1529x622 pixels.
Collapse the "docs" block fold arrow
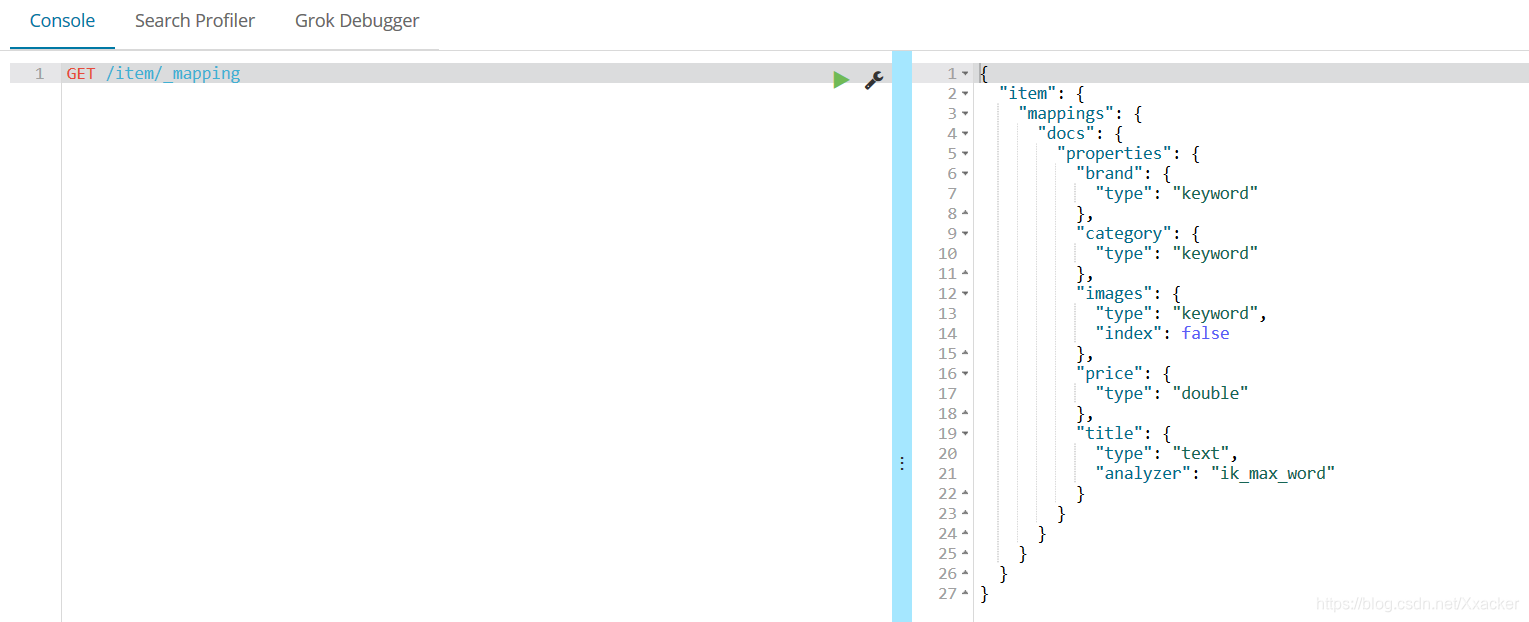965,134
